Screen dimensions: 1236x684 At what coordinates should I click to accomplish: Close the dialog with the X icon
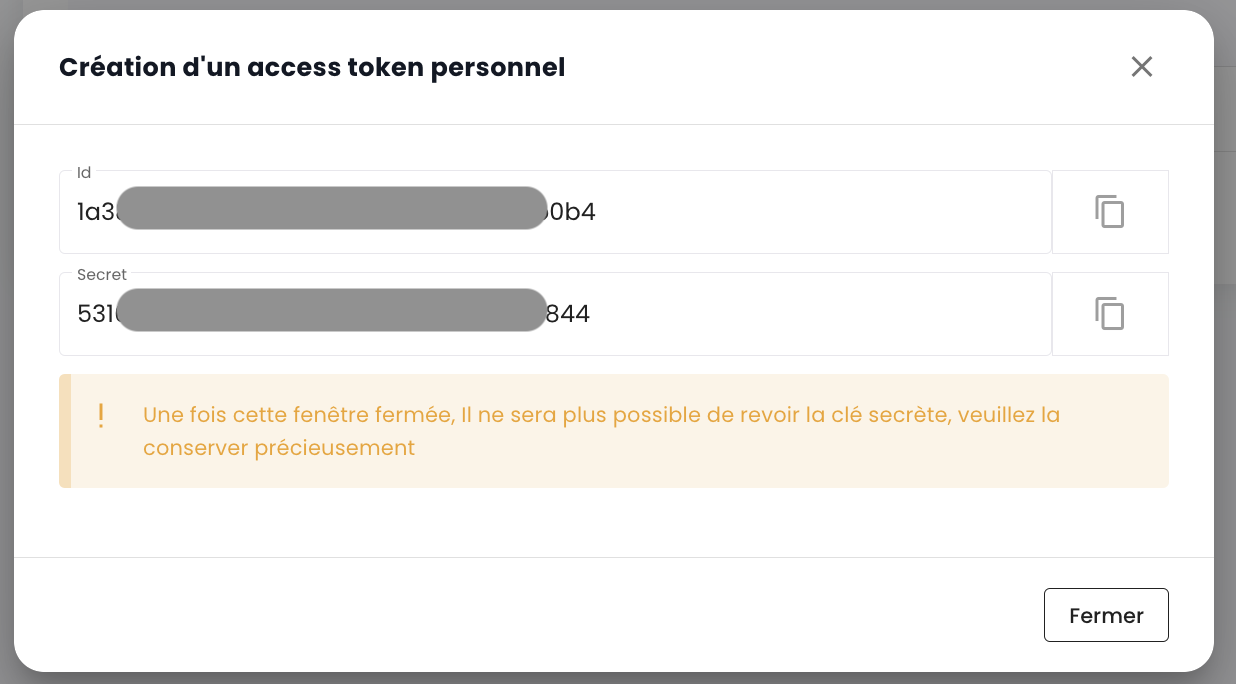[x=1141, y=67]
